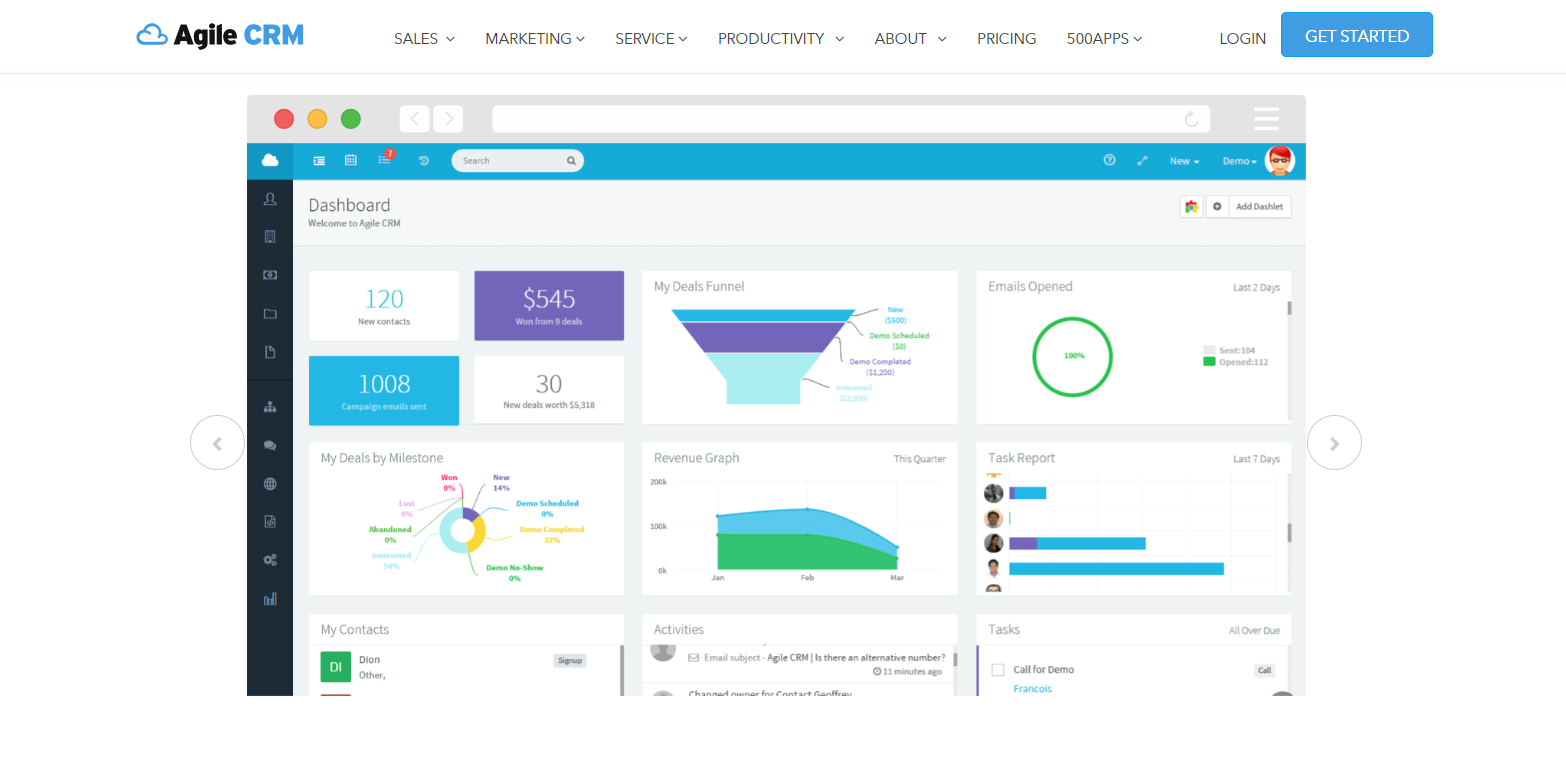Screen dimensions: 1566x774
Task: Click the 'Last 7 Days' Task Report label
Action: pos(1256,459)
